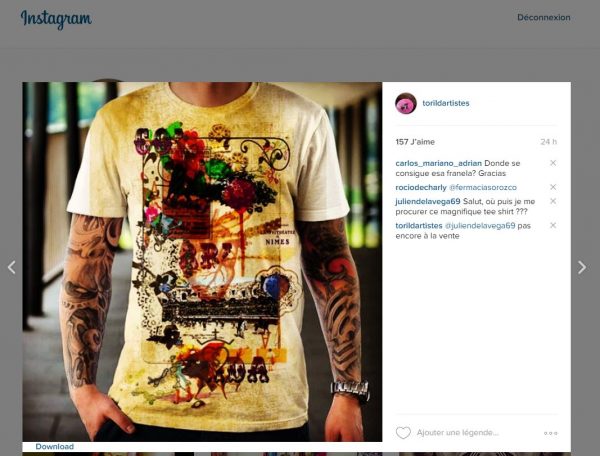The width and height of the screenshot is (600, 456).
Task: Open the @fermaciasorozco mention
Action: 483,187
